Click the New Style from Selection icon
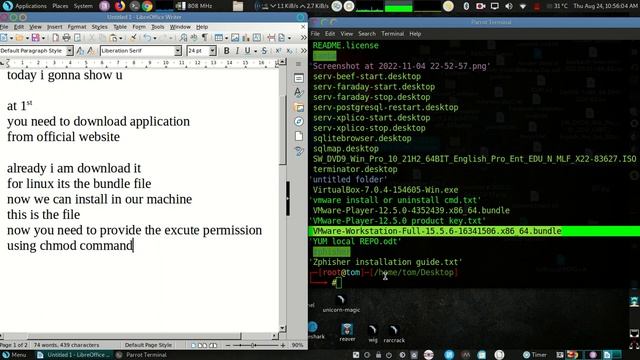 (91, 51)
